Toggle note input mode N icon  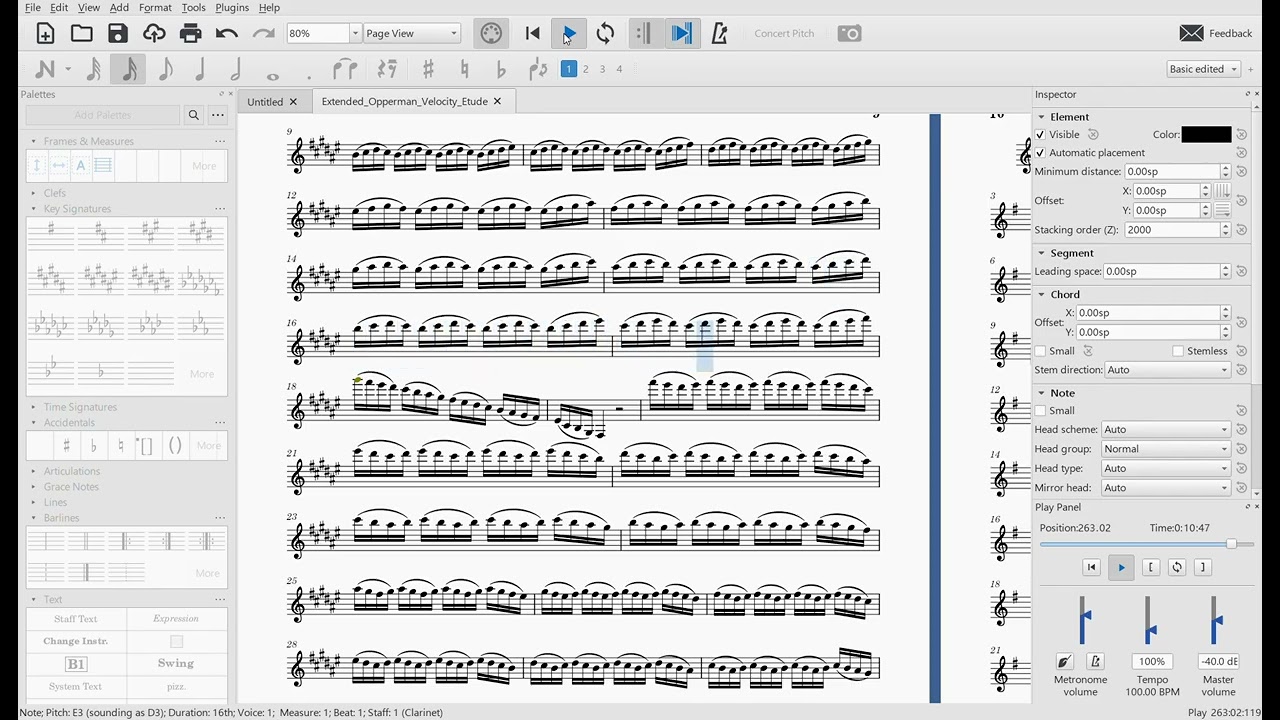(x=45, y=69)
